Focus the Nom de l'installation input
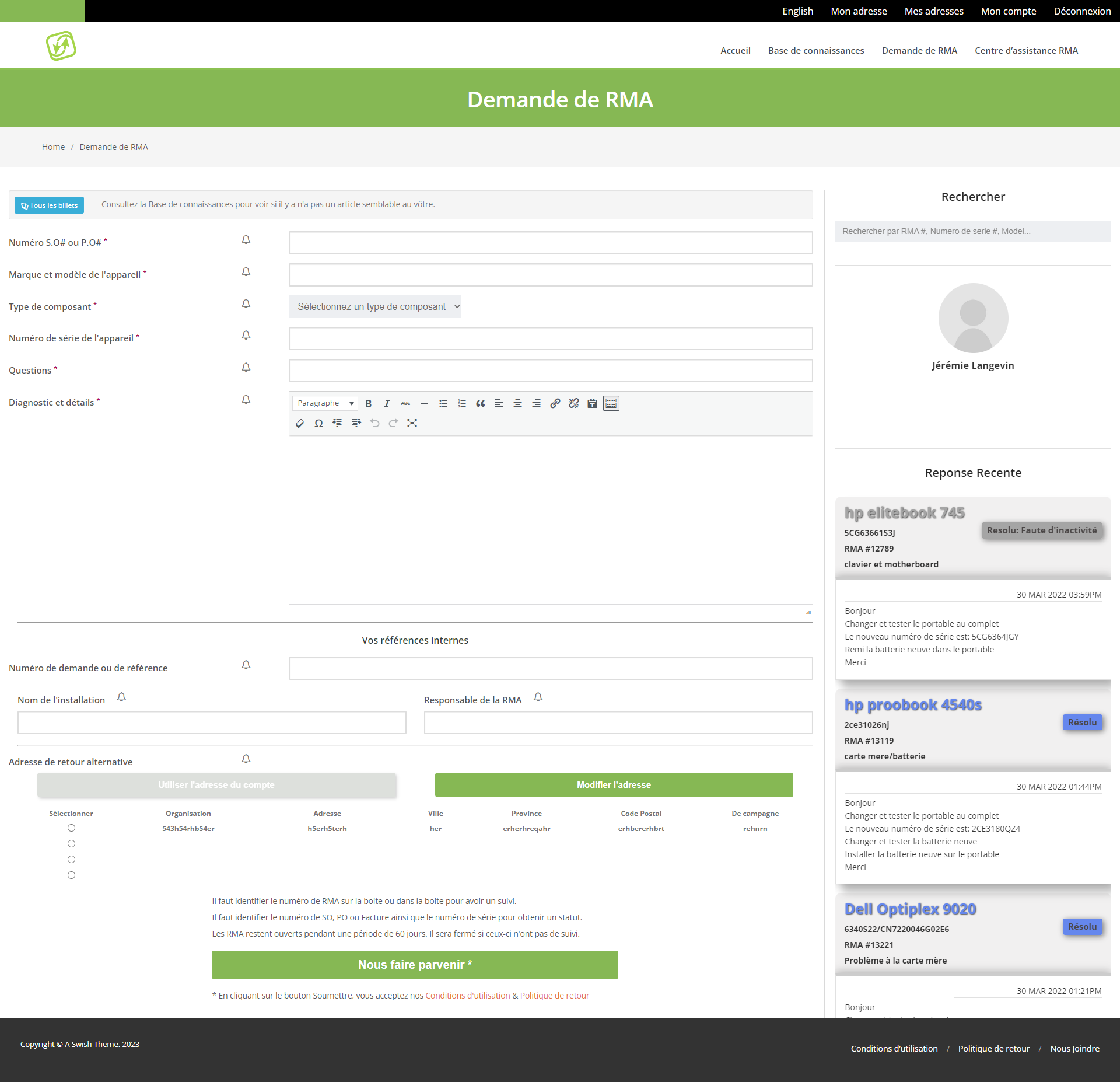Viewport: 1120px width, 1082px height. pos(212,723)
